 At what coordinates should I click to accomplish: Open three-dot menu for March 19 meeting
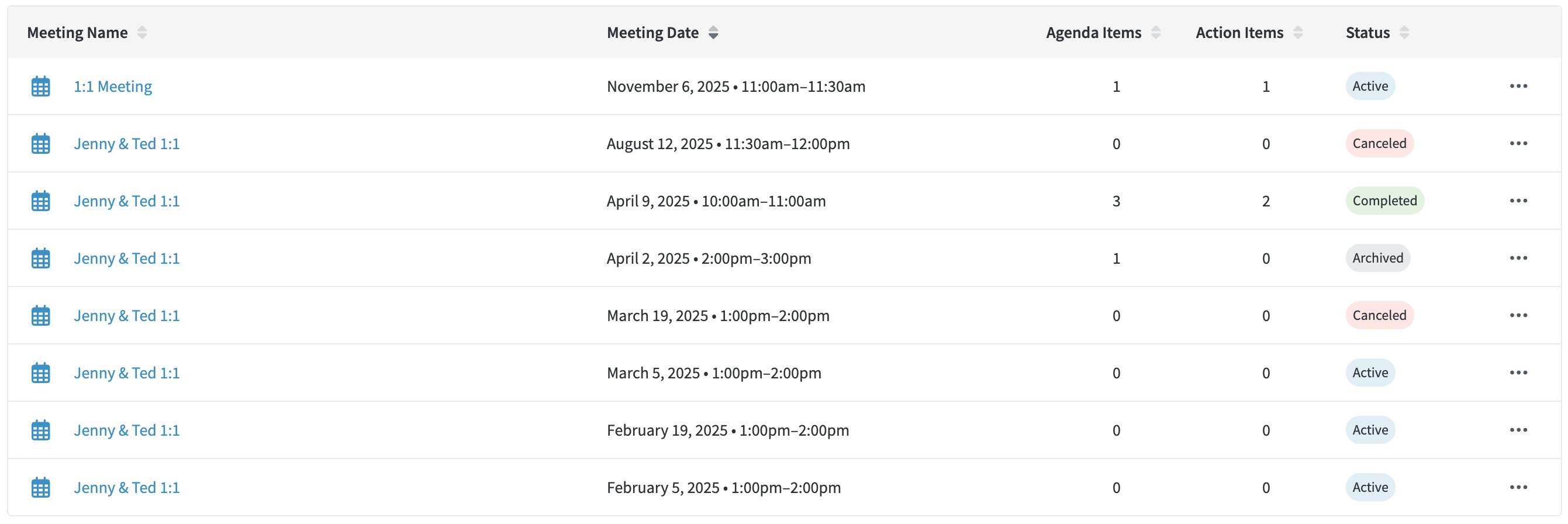pos(1518,315)
